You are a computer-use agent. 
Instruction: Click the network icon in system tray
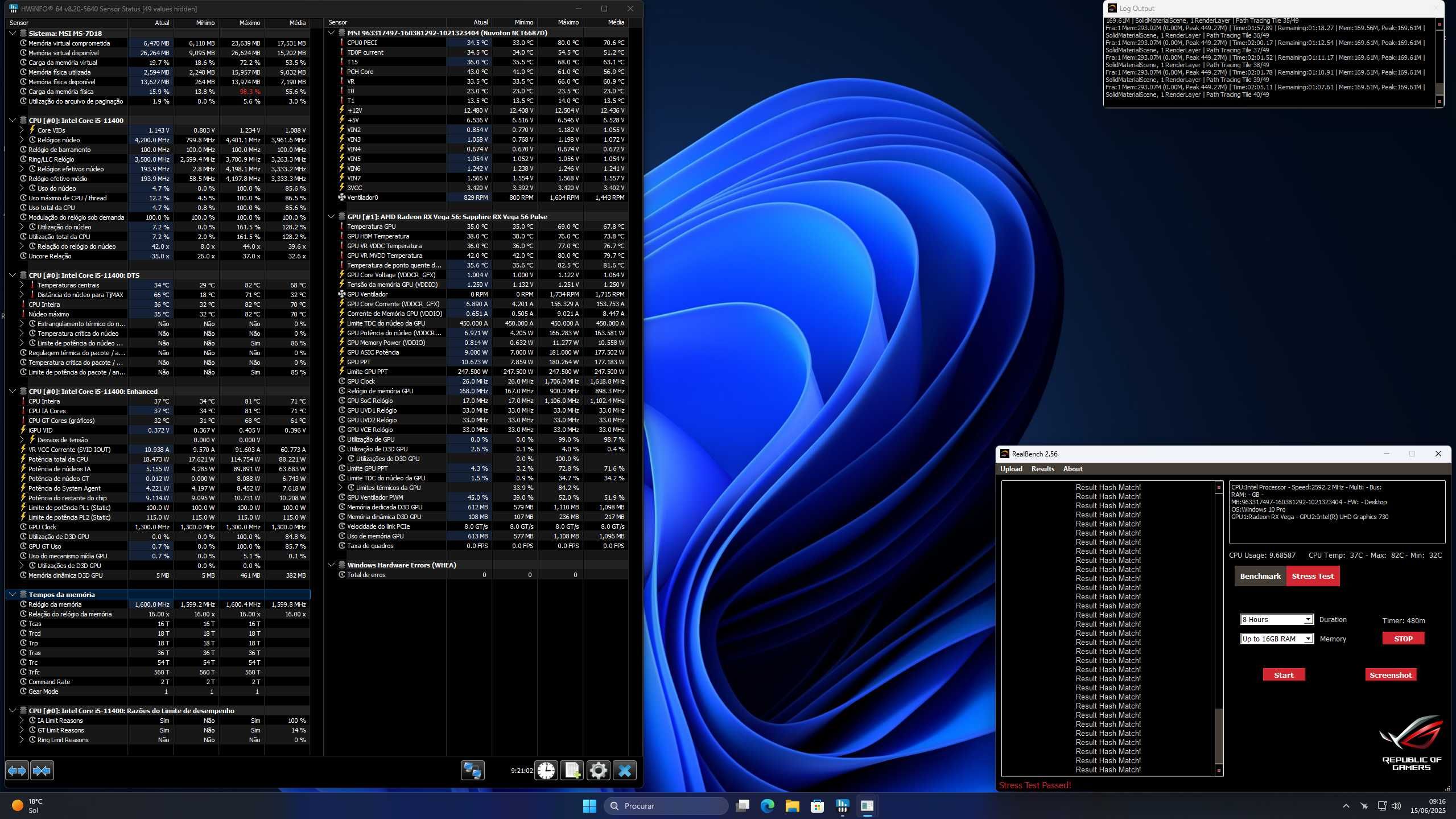coord(1381,806)
